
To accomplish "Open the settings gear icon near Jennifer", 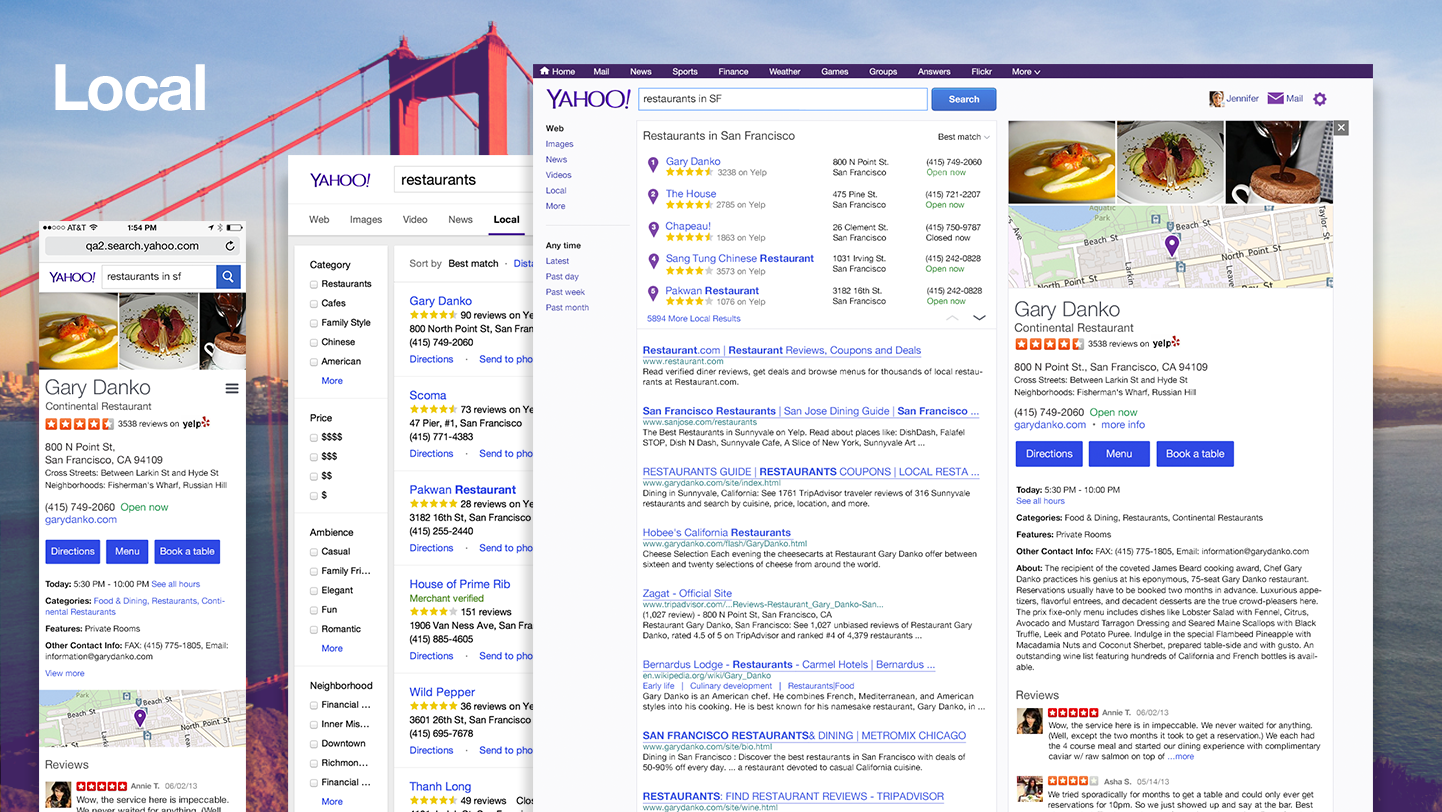I will click(1319, 99).
